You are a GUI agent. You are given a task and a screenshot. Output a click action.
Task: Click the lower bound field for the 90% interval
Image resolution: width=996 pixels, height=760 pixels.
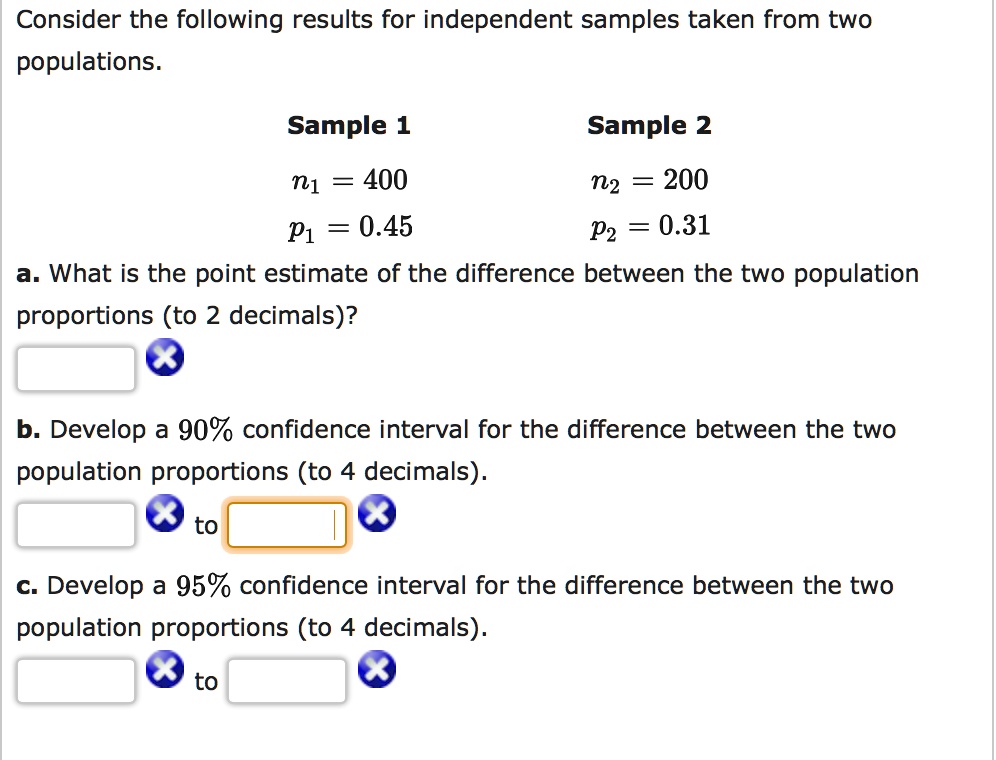(75, 522)
